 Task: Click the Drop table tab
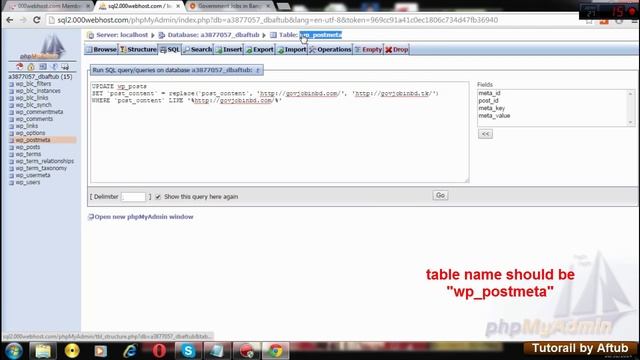pyautogui.click(x=397, y=49)
